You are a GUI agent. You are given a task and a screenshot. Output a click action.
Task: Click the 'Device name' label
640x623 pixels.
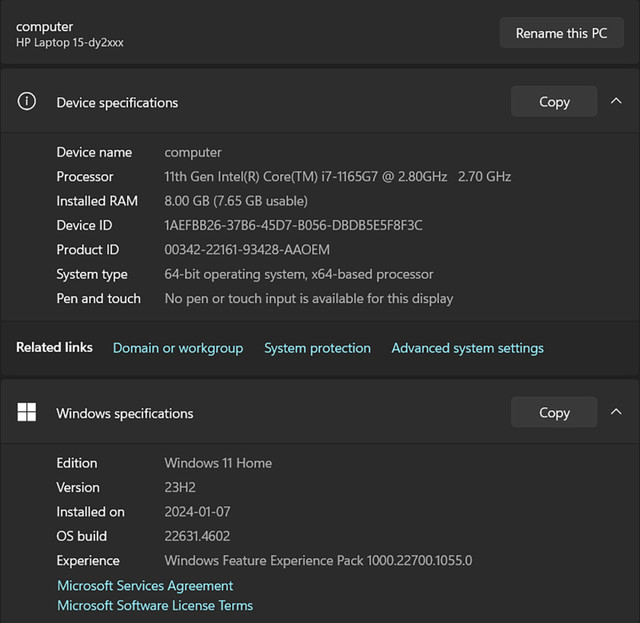click(94, 152)
